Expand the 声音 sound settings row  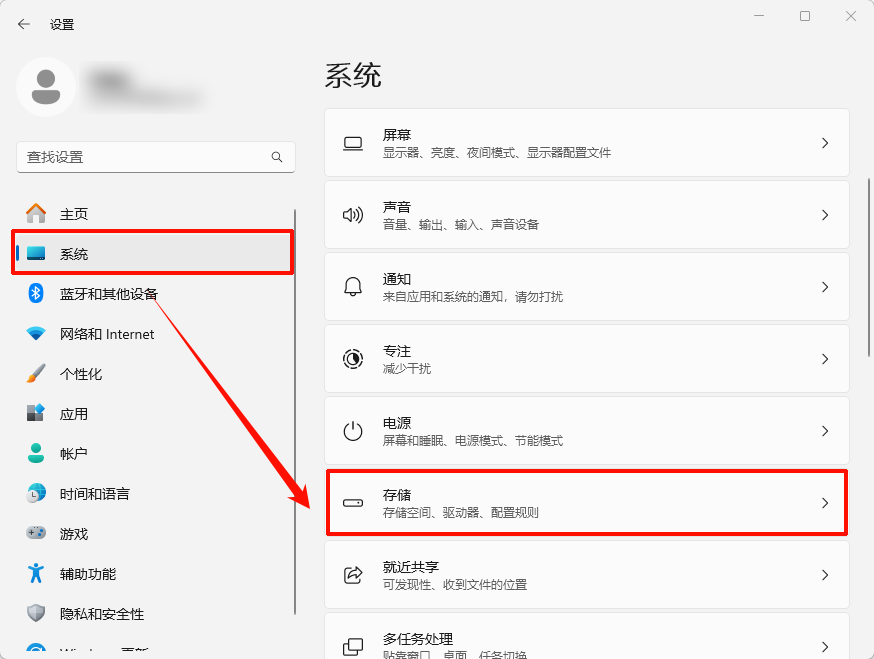click(586, 214)
